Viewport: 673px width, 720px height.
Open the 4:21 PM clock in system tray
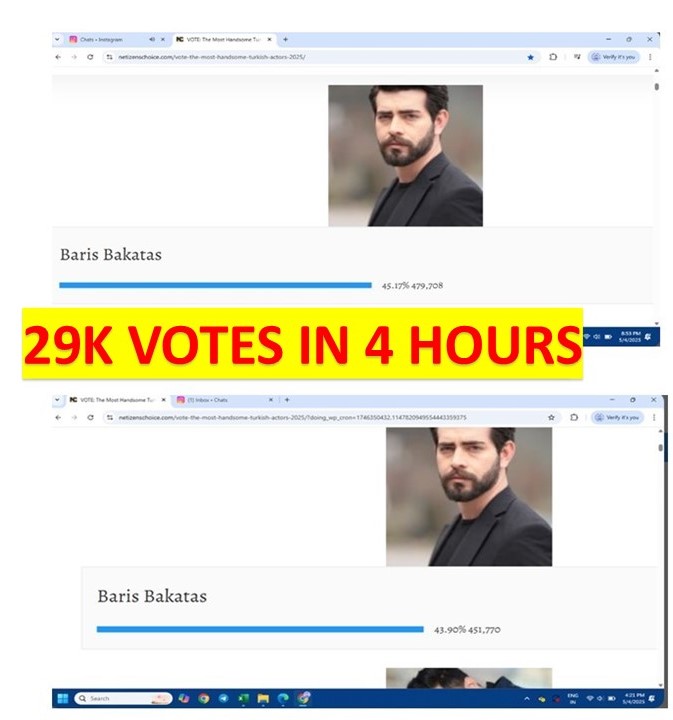(x=633, y=698)
